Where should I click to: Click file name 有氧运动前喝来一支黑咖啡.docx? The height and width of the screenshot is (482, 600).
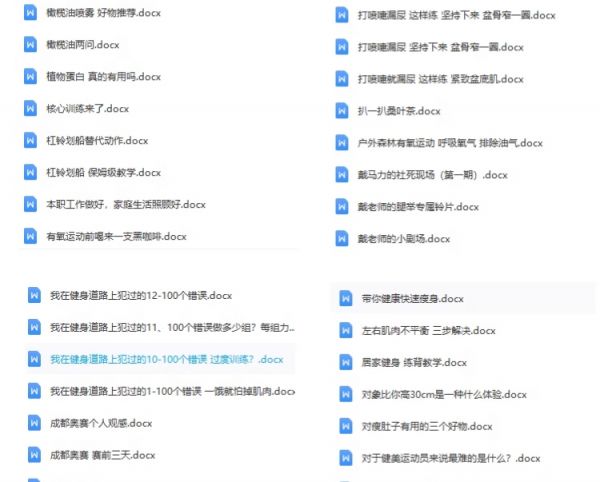point(116,236)
